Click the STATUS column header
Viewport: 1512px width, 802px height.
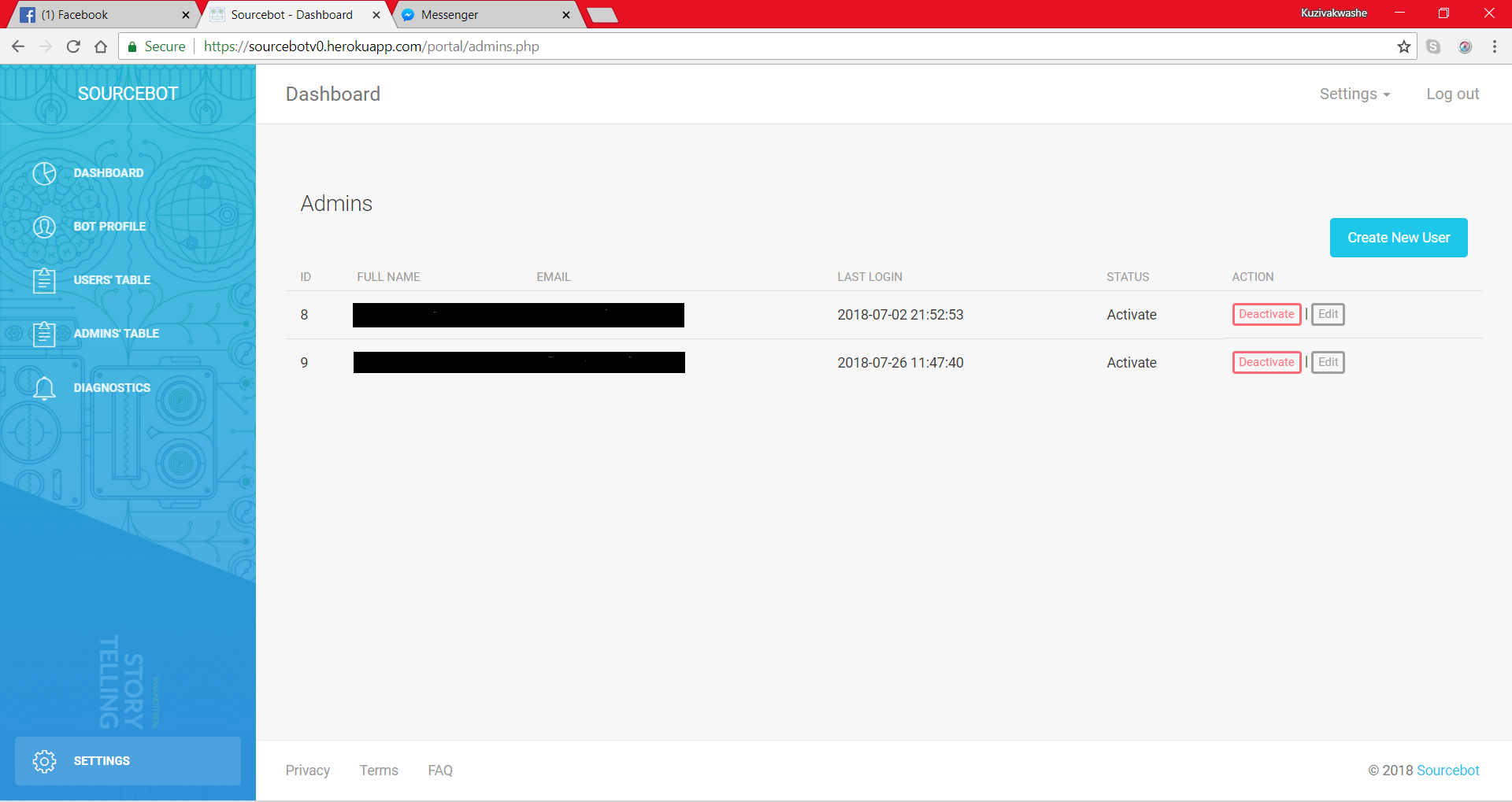tap(1128, 277)
